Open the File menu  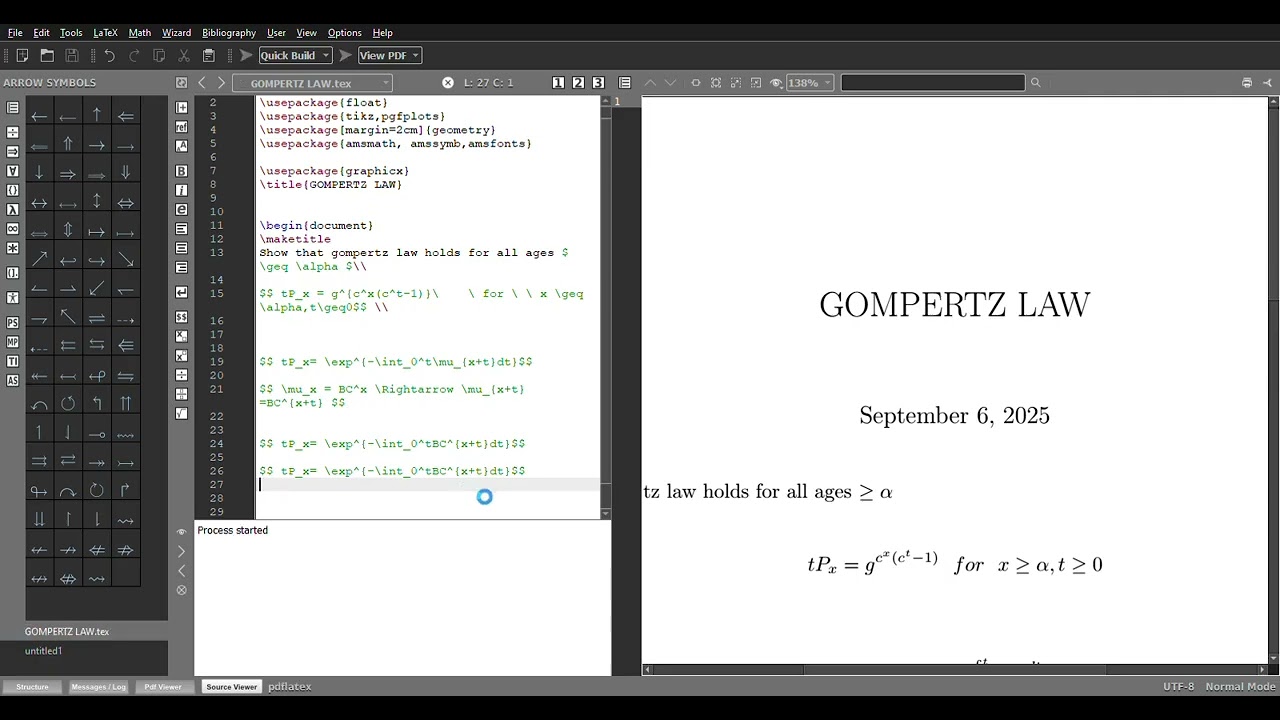coord(15,33)
